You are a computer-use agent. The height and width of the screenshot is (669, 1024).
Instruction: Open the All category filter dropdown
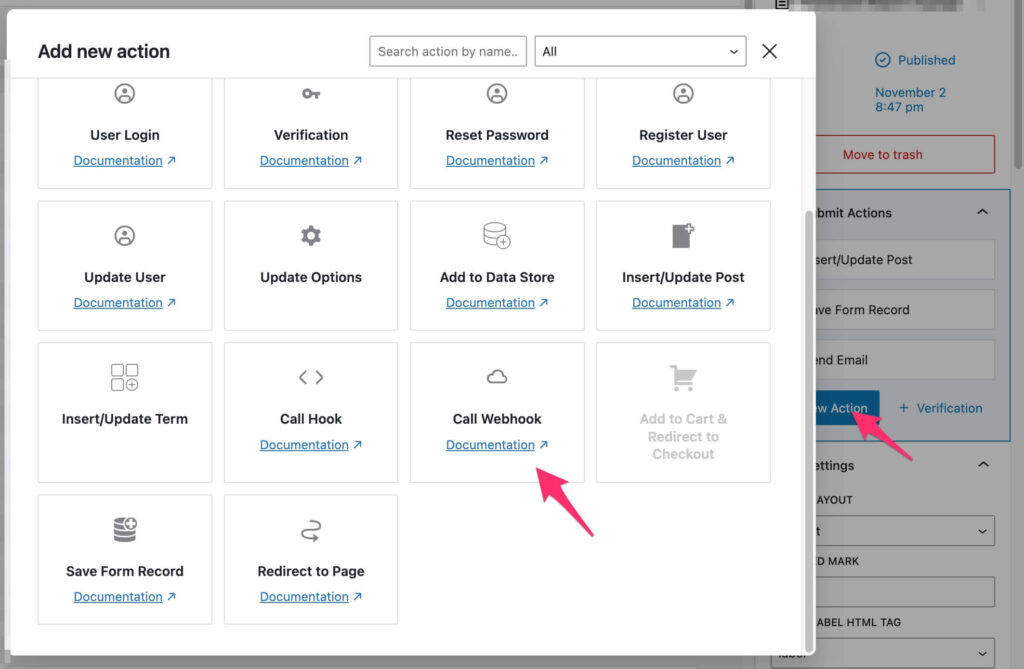[x=640, y=52]
